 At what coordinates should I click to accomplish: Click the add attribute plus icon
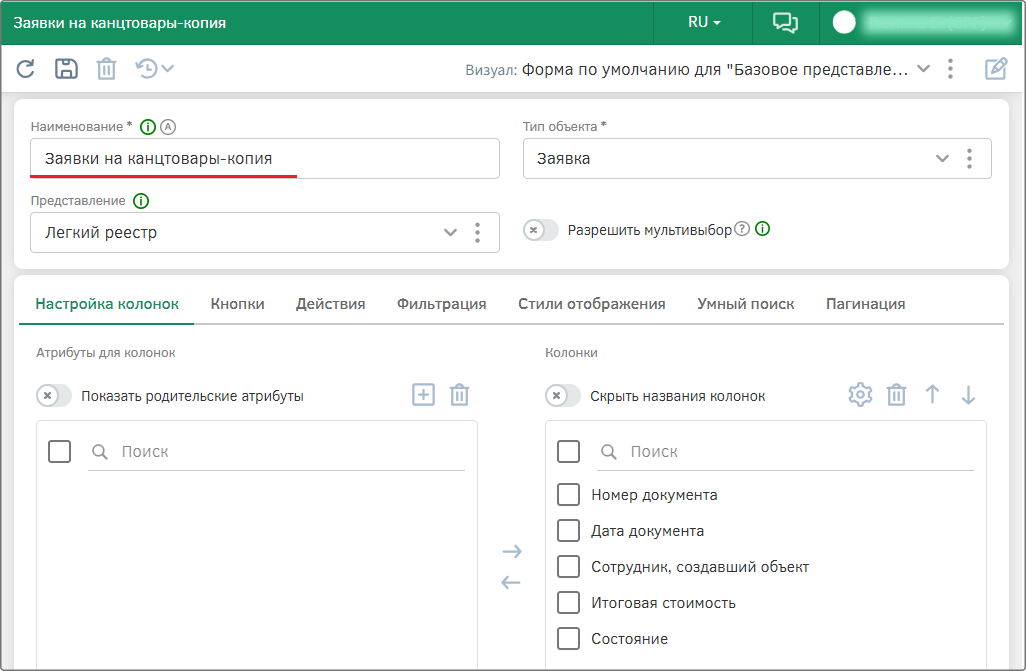pyautogui.click(x=423, y=395)
